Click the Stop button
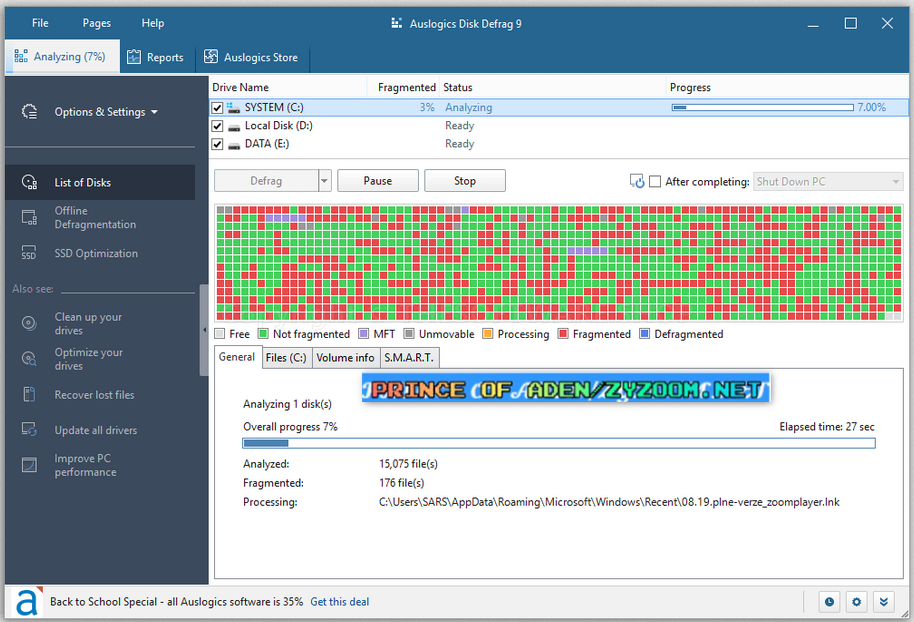 (465, 181)
